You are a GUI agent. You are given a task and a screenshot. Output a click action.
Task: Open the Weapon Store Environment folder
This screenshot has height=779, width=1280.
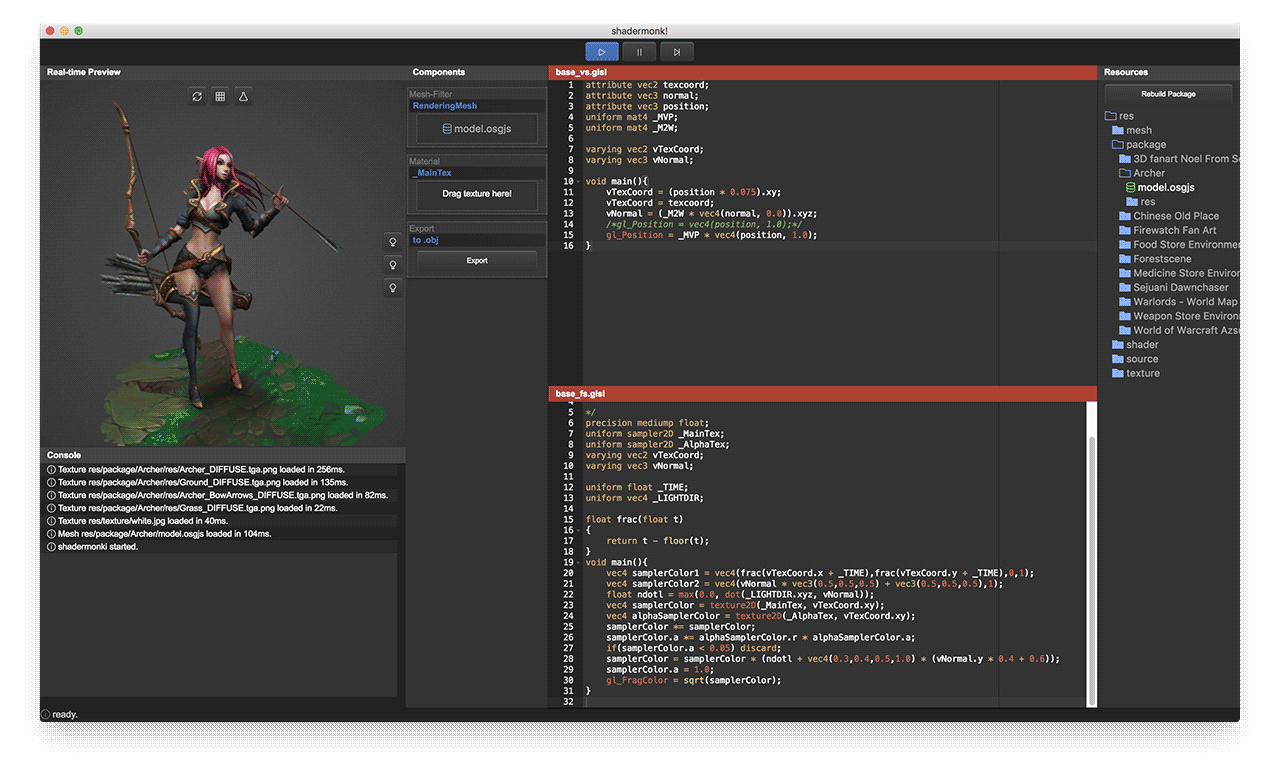pos(1178,316)
